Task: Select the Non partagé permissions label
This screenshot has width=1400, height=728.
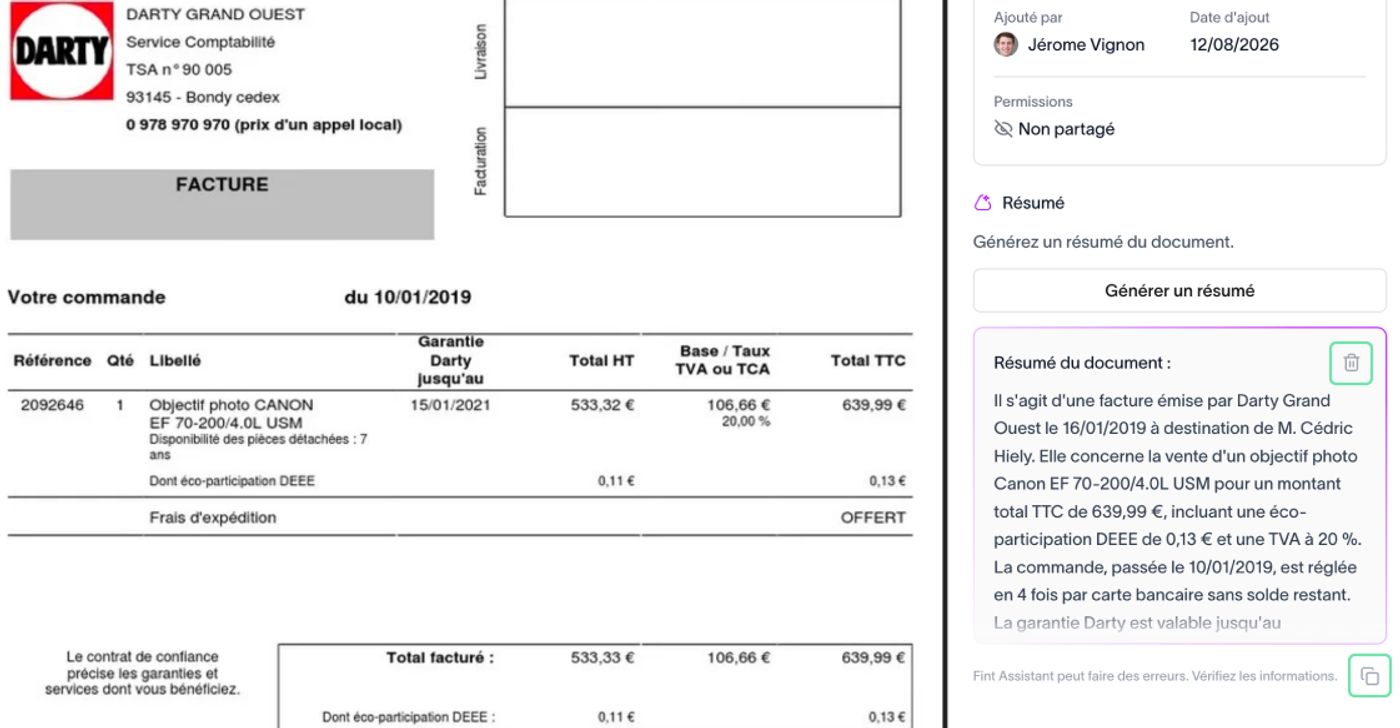Action: coord(1066,129)
